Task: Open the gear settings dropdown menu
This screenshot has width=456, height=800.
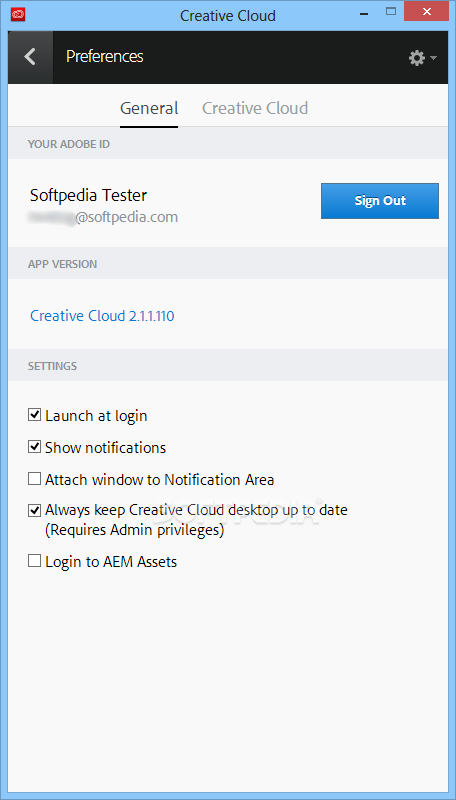Action: [422, 58]
